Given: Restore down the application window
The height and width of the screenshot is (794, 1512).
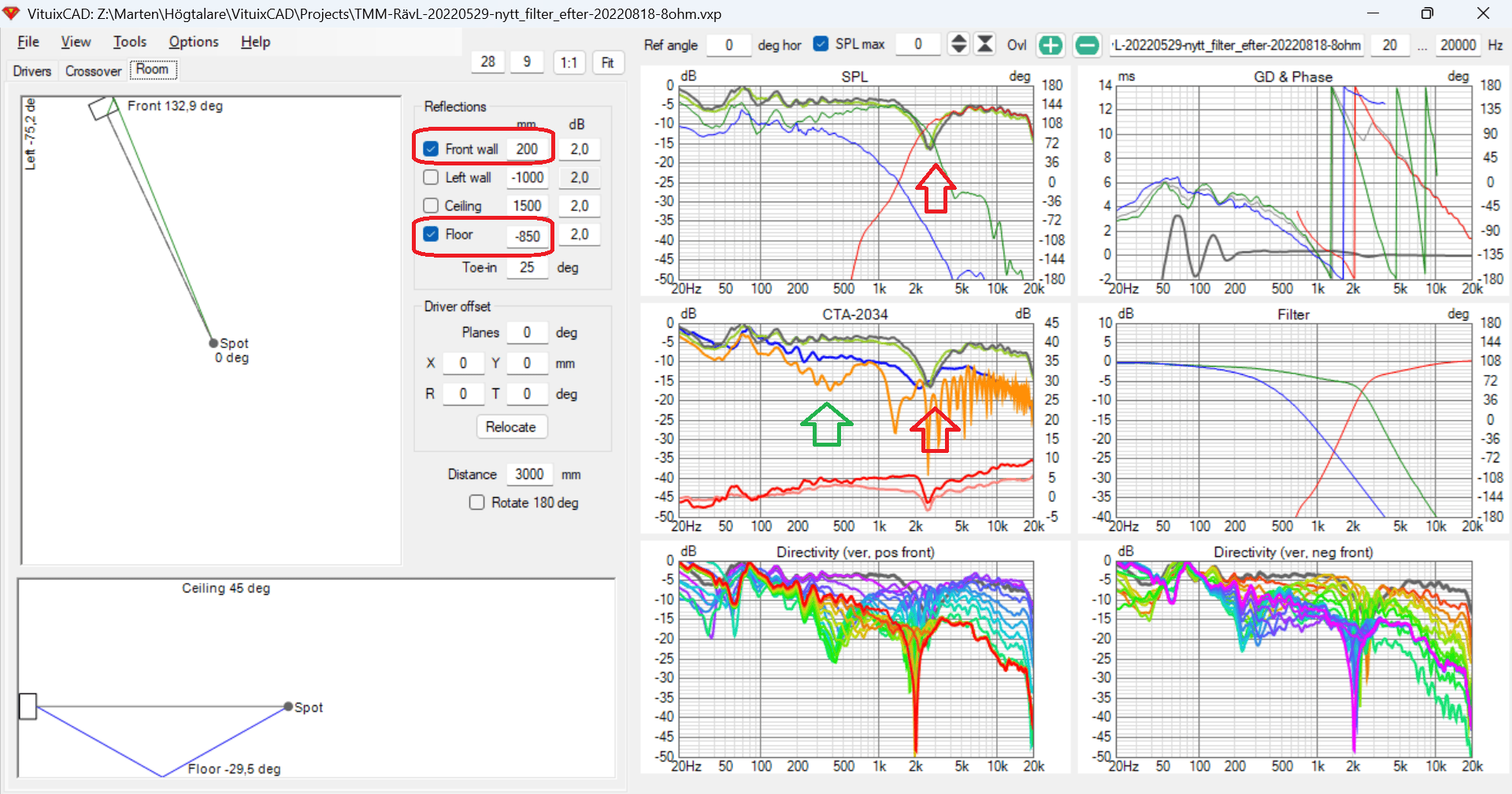Looking at the screenshot, I should click(x=1427, y=13).
